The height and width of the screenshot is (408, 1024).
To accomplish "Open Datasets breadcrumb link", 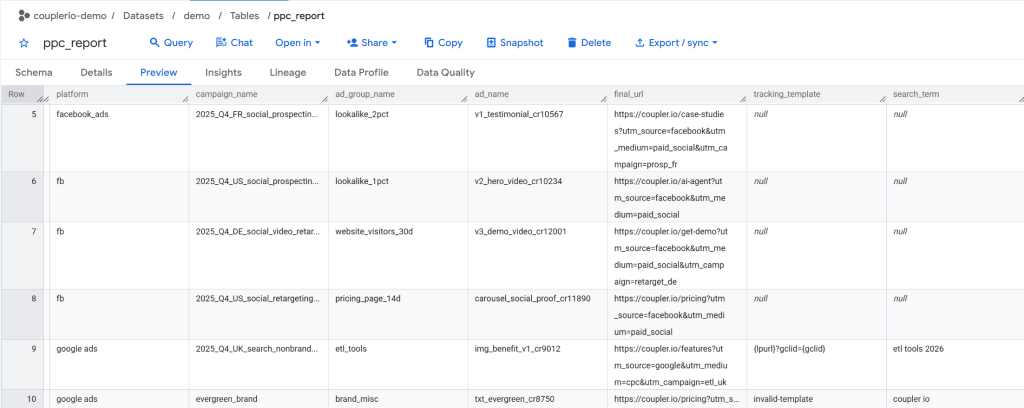I will tap(143, 16).
